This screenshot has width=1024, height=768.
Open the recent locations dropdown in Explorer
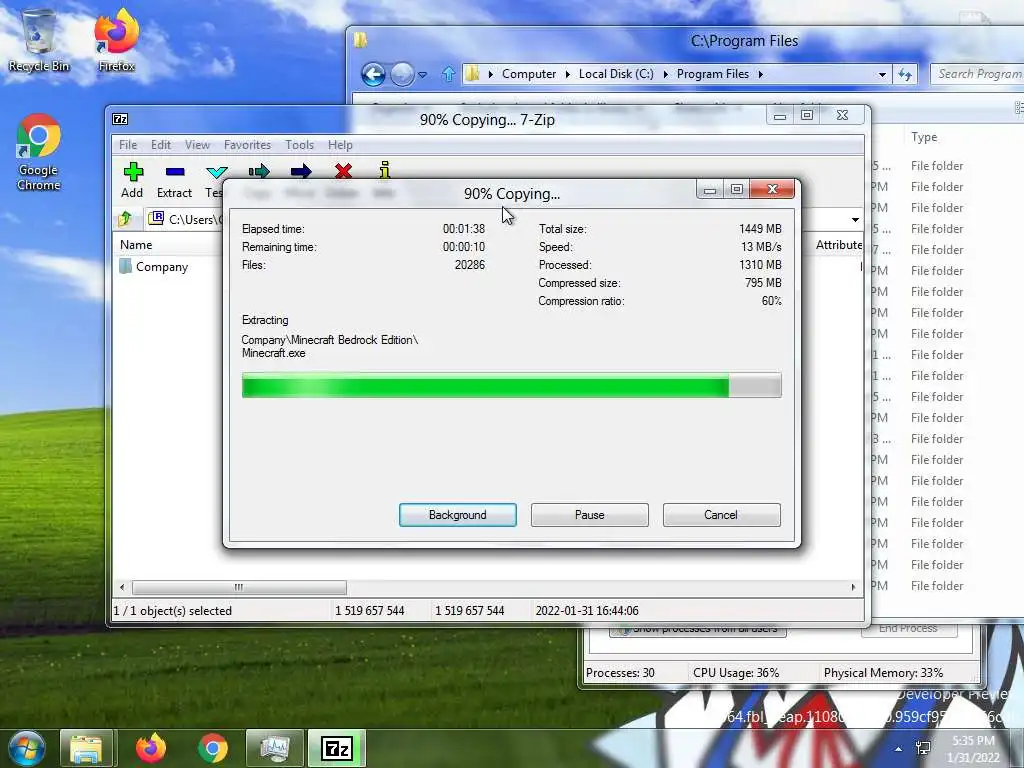pos(423,74)
